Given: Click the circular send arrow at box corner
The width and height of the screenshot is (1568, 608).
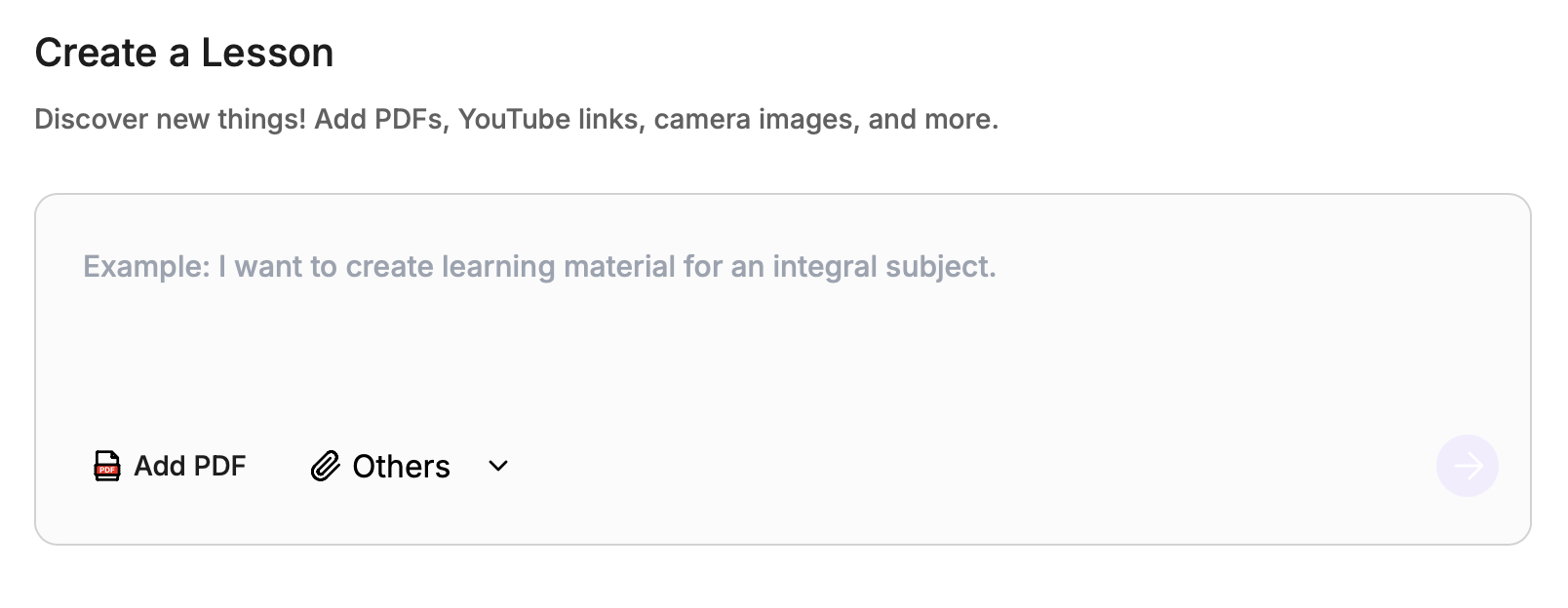Looking at the screenshot, I should [1467, 466].
